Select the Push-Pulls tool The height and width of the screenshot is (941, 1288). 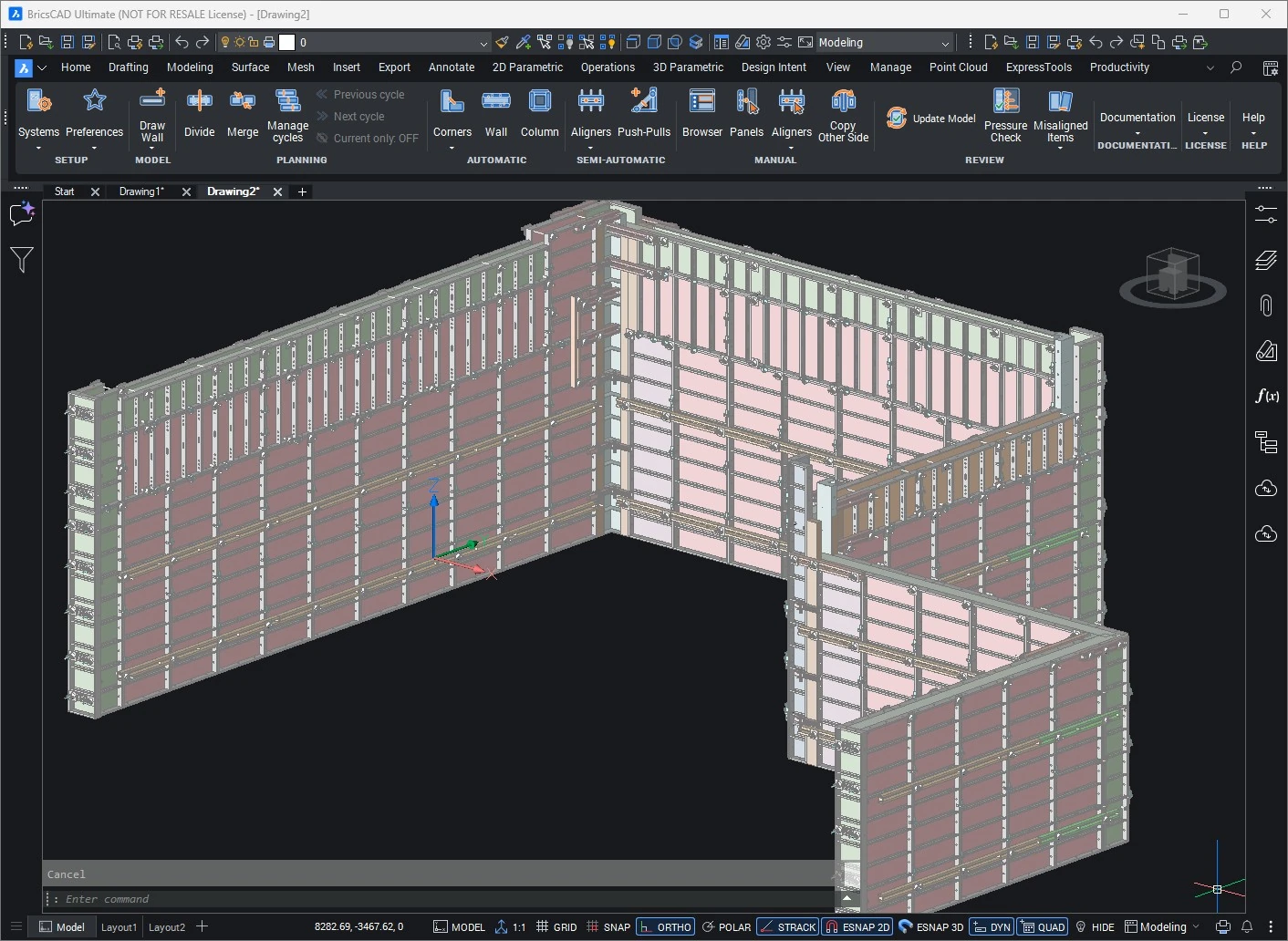[644, 114]
